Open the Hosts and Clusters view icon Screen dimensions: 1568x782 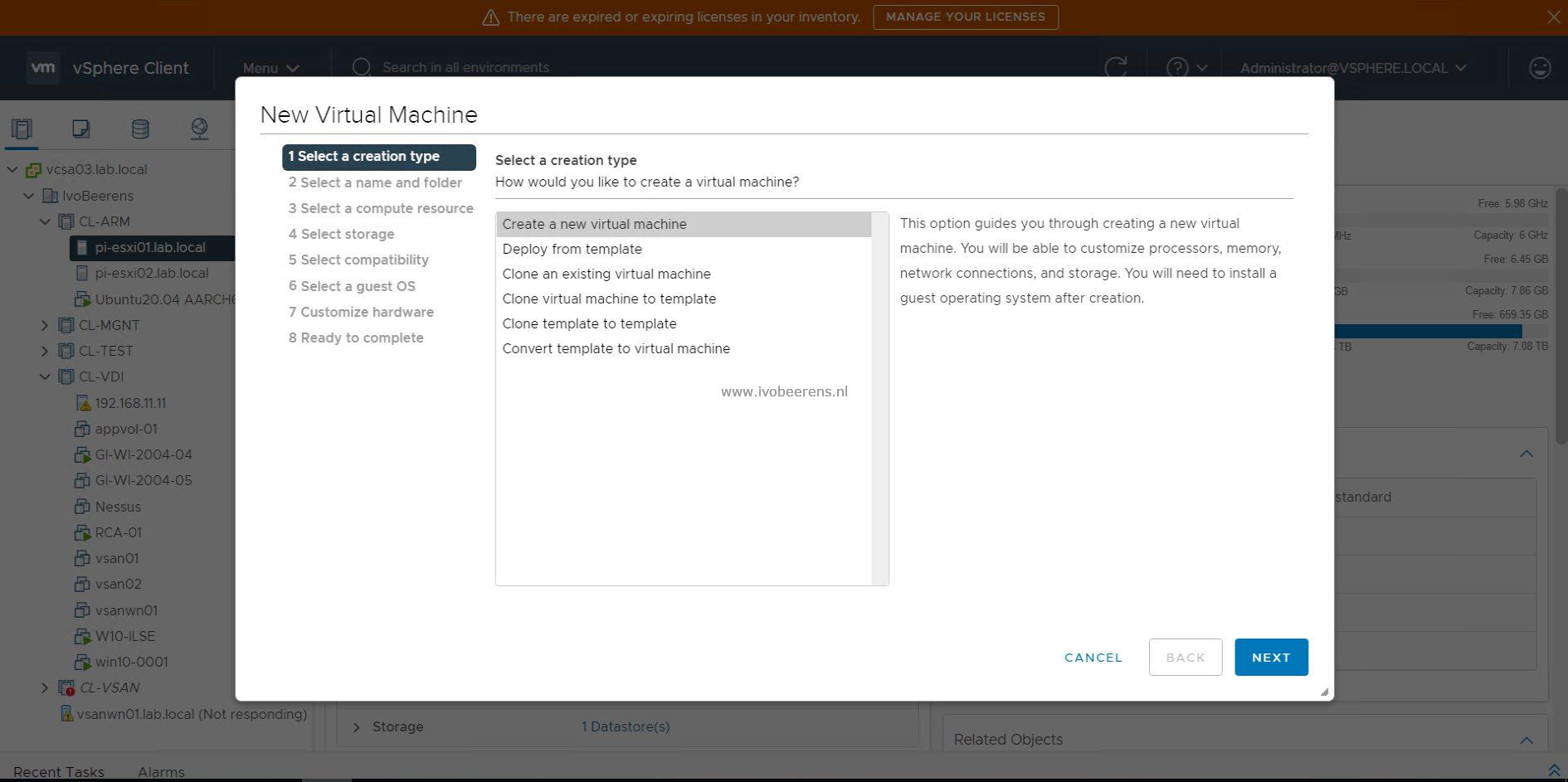point(22,129)
